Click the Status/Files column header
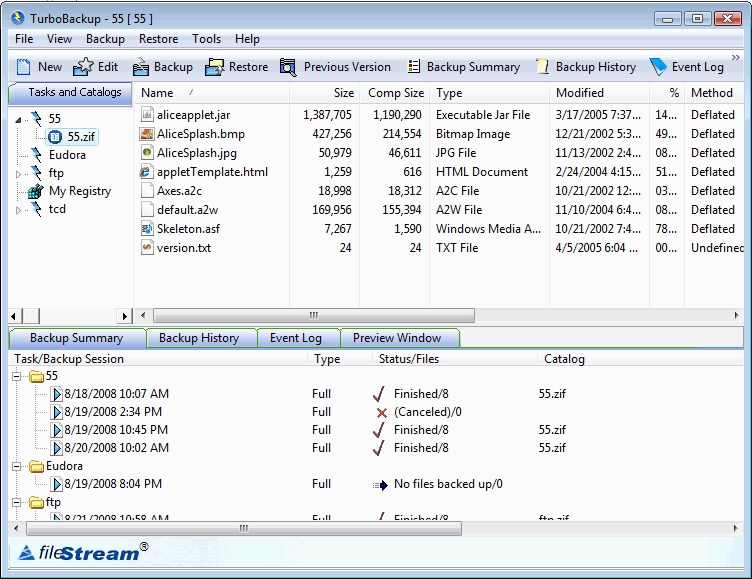This screenshot has height=579, width=752. click(454, 359)
